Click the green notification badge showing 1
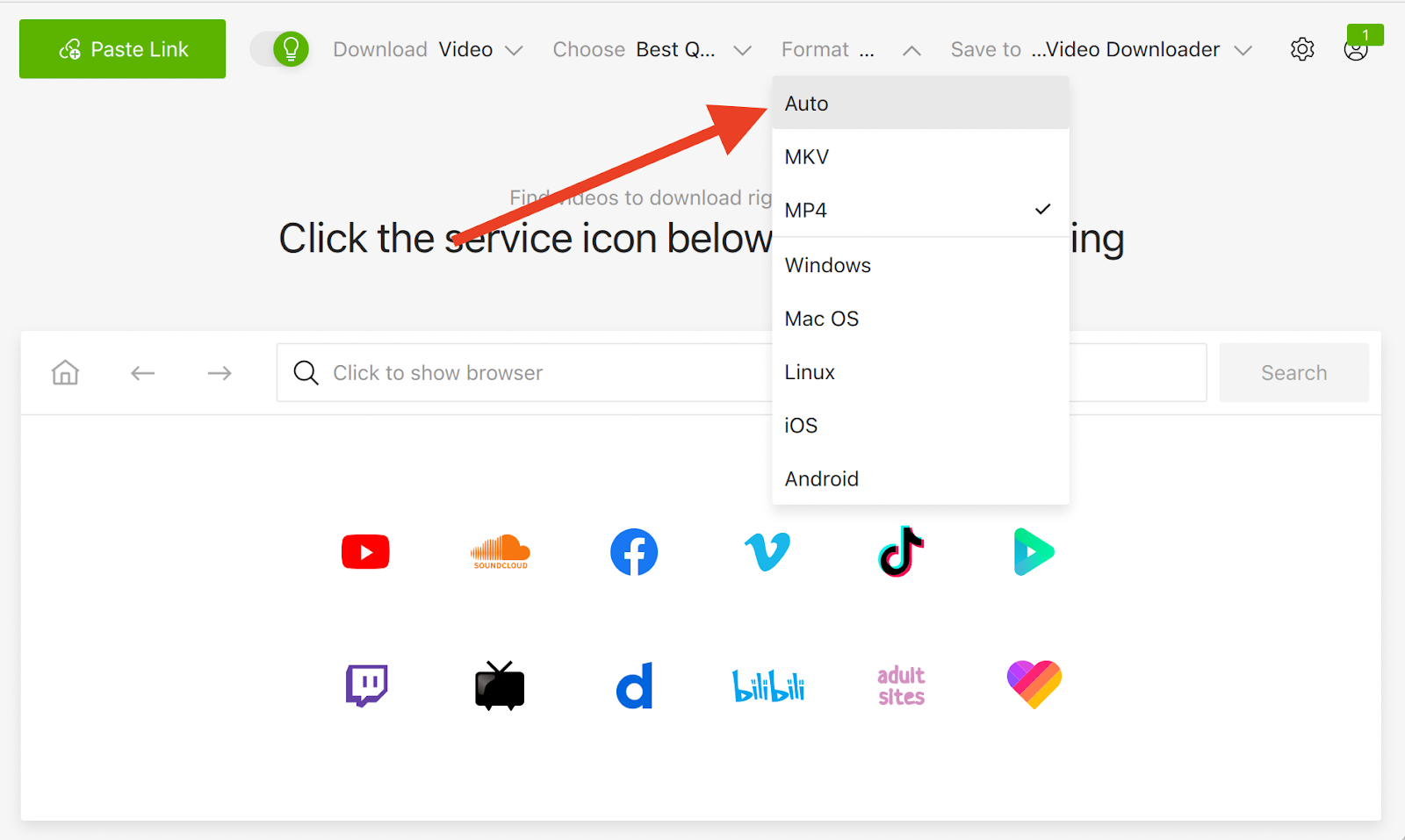 [x=1365, y=35]
